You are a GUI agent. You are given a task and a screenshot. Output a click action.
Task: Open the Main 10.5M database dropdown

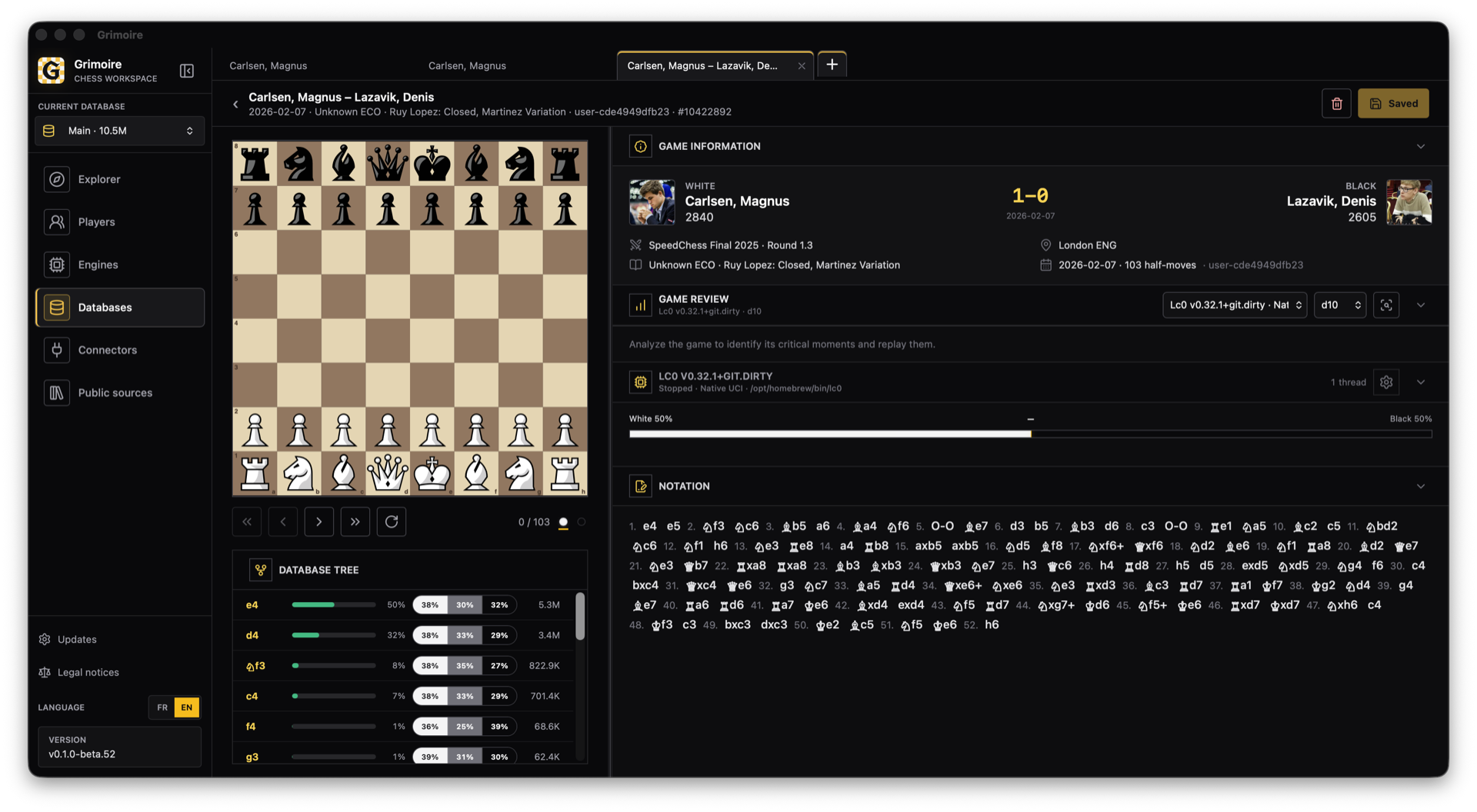click(x=120, y=131)
